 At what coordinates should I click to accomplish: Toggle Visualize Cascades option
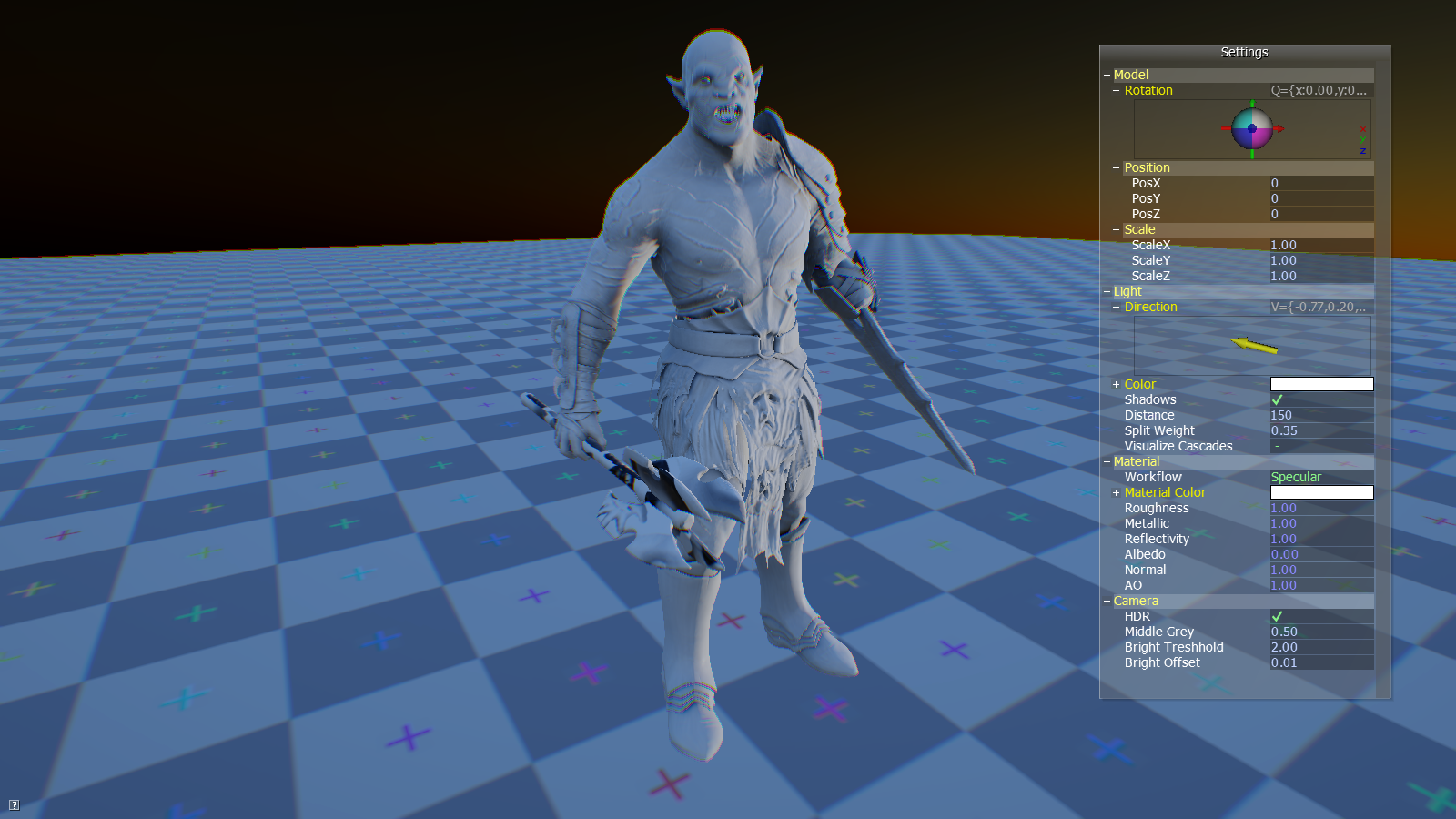pos(1277,446)
